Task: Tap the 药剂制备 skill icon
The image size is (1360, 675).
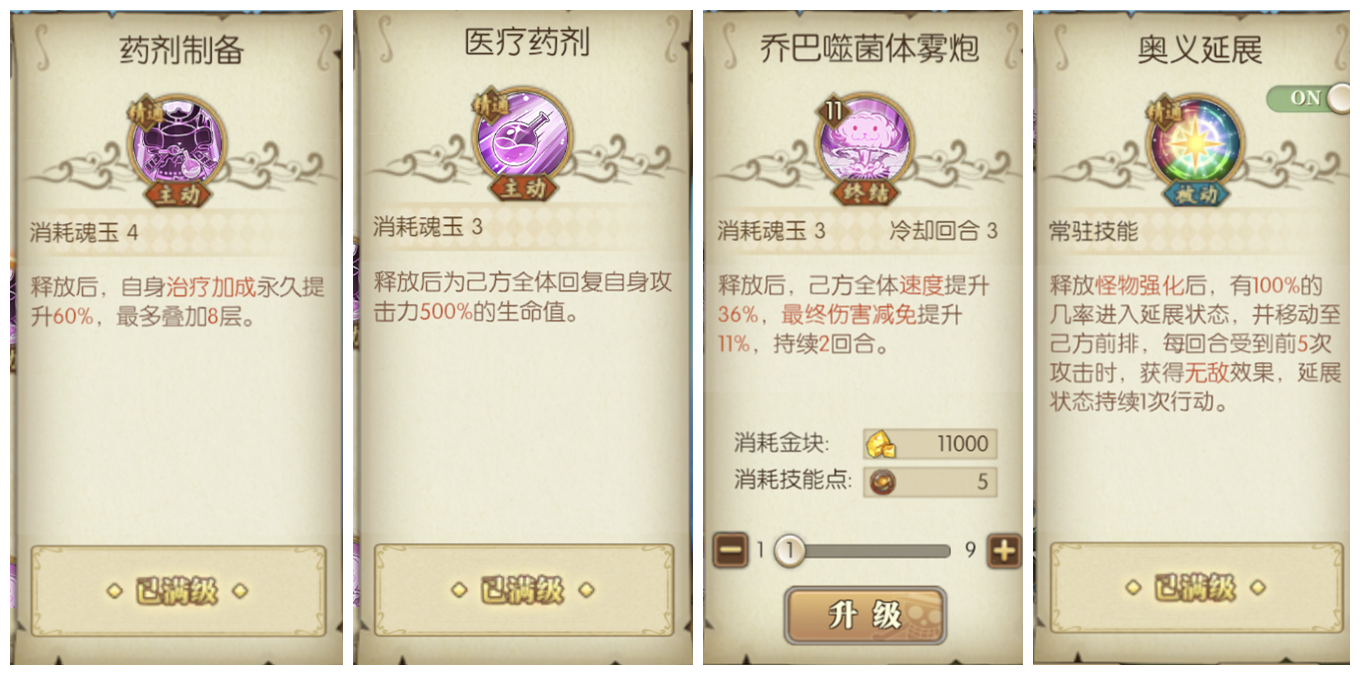Action: tap(178, 142)
